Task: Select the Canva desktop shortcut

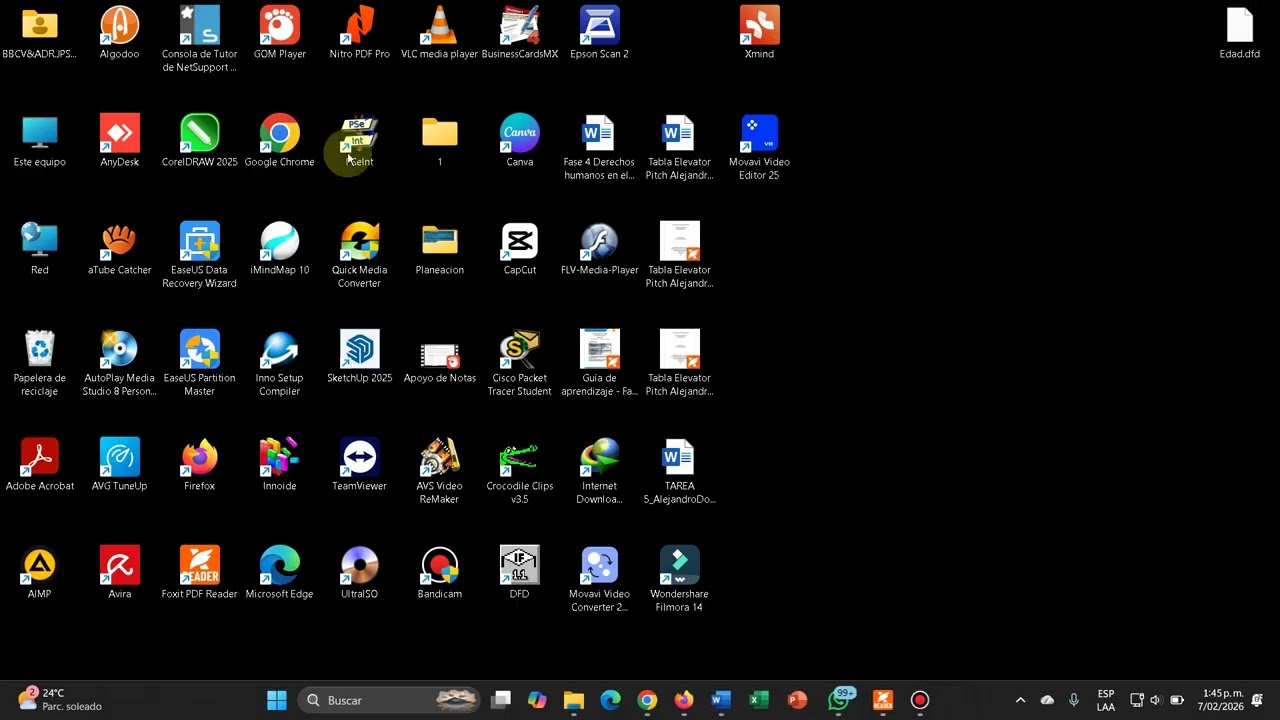Action: click(x=519, y=133)
